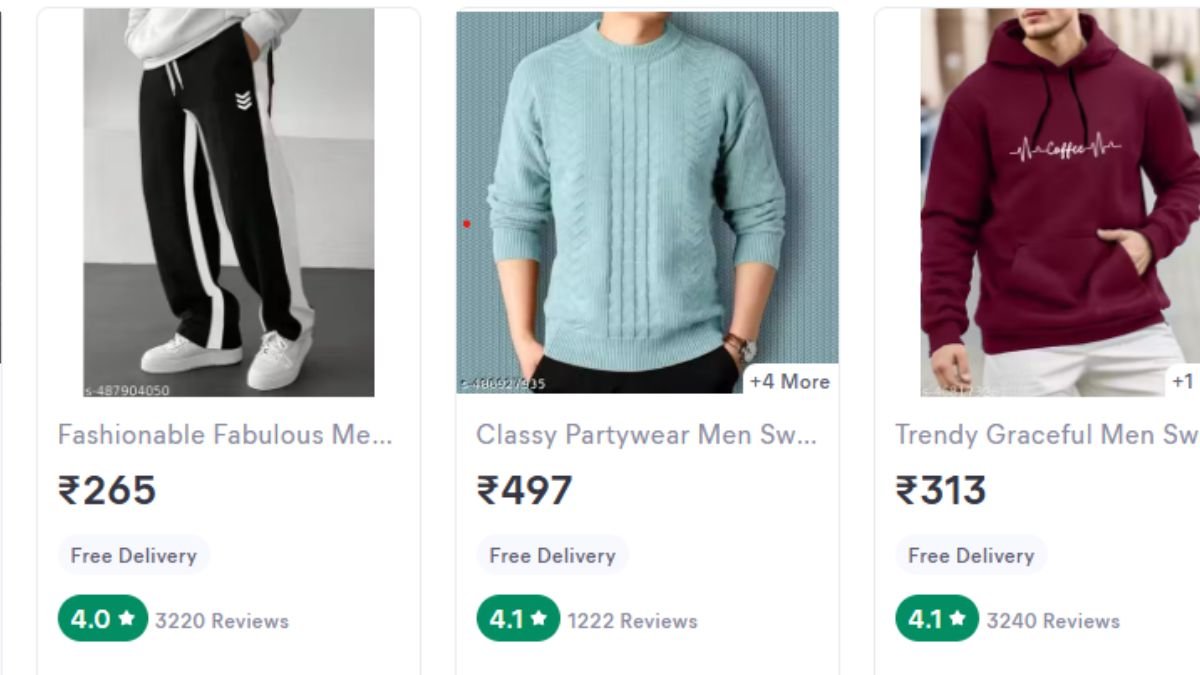Open the 3220 Reviews link
The height and width of the screenshot is (675, 1200).
(222, 621)
